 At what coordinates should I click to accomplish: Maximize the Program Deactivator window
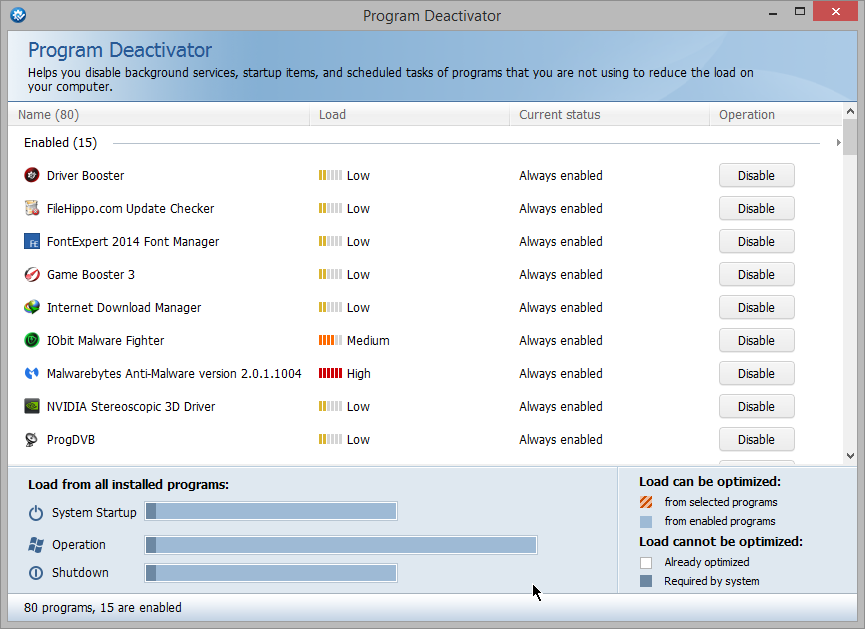[799, 12]
